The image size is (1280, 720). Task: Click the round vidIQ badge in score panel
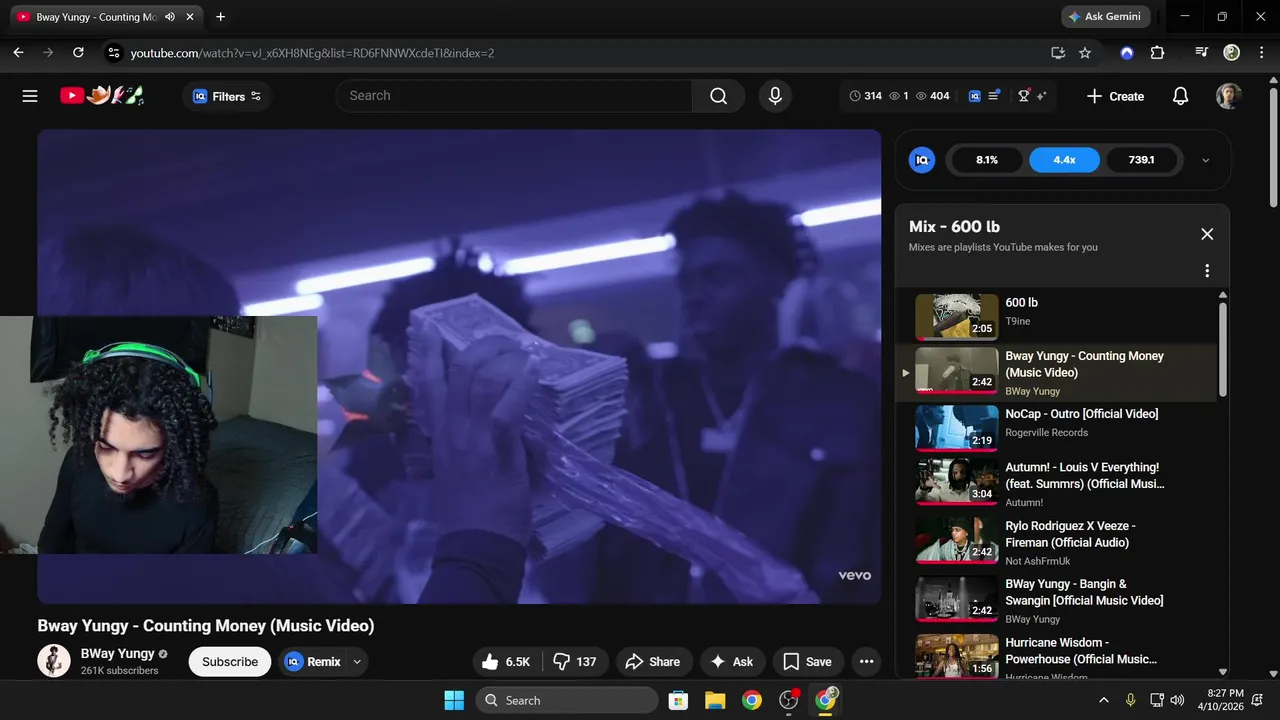(922, 160)
